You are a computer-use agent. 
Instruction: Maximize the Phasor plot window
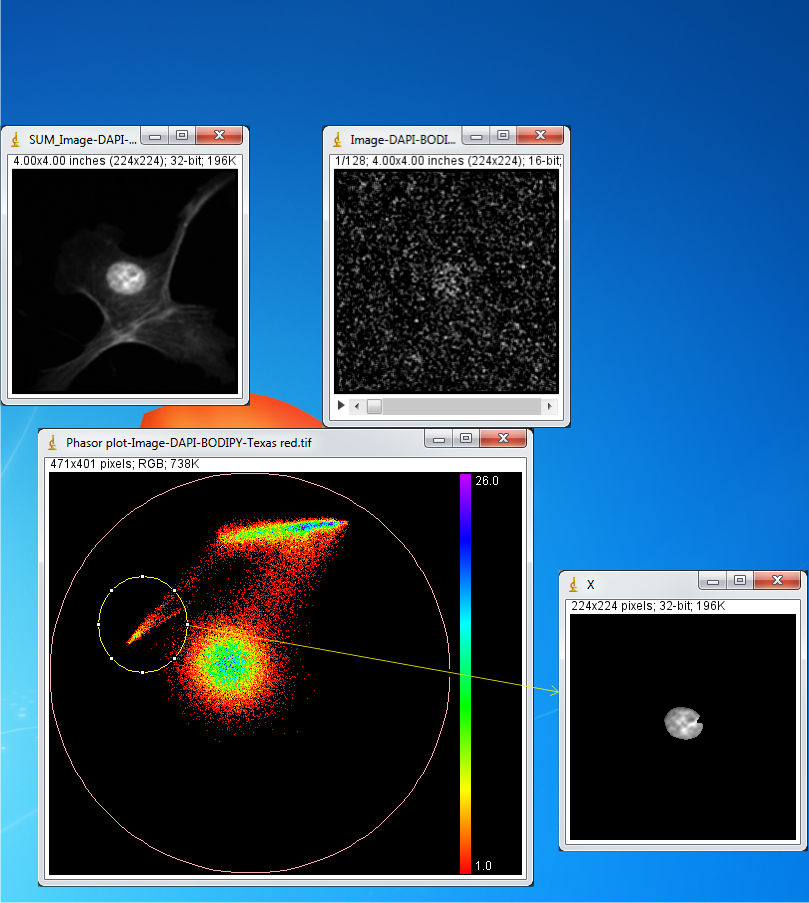pos(466,438)
